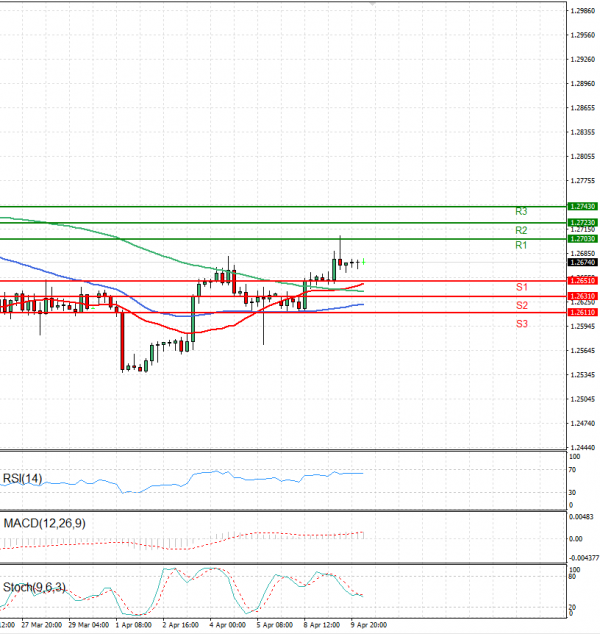600x634 pixels.
Task: Click the 0.00483 MACD scale value
Action: (x=581, y=517)
